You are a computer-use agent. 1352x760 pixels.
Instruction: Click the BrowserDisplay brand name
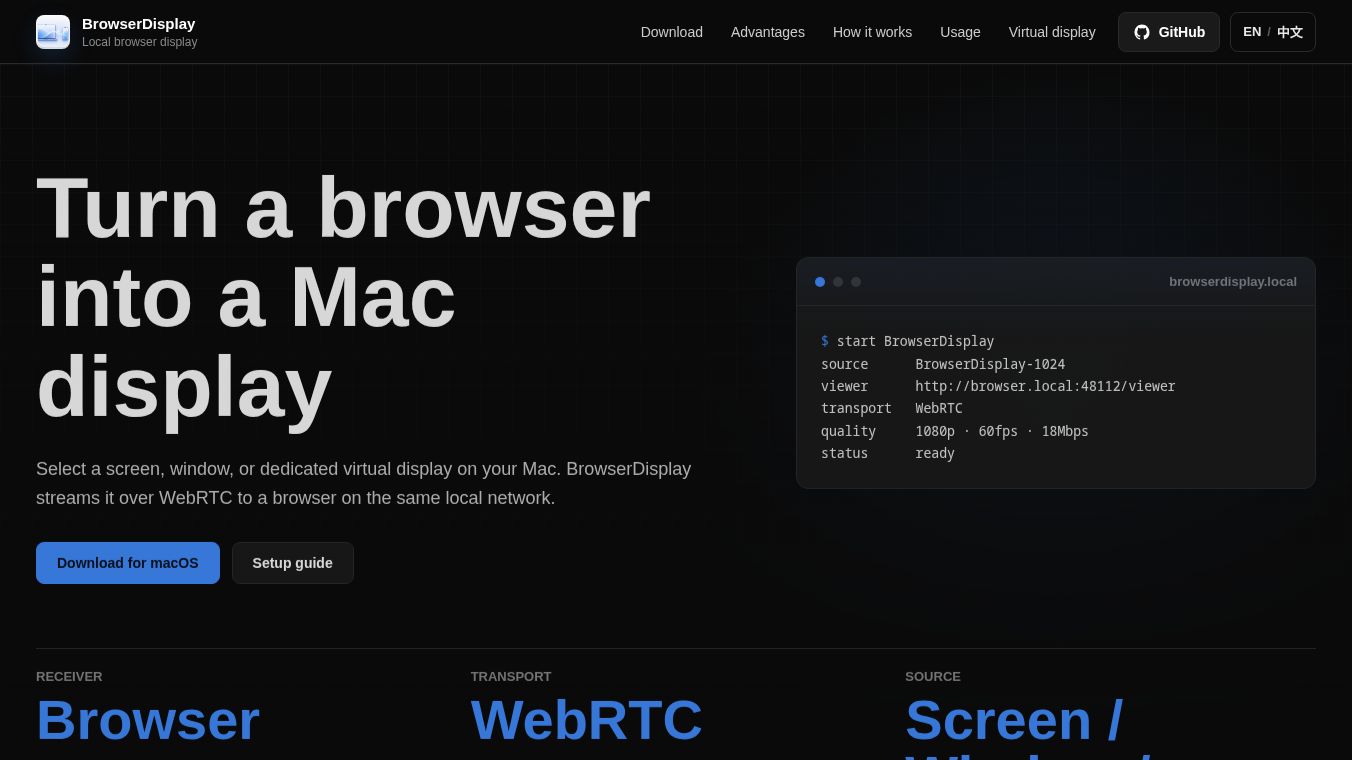139,23
